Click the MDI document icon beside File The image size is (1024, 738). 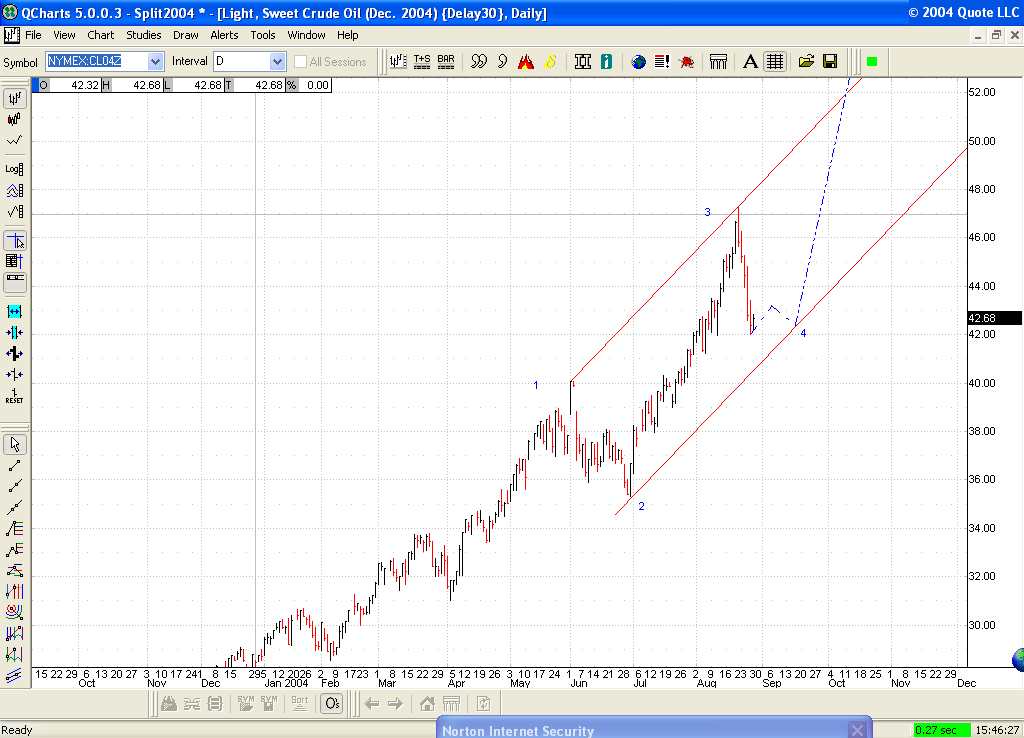(x=11, y=35)
